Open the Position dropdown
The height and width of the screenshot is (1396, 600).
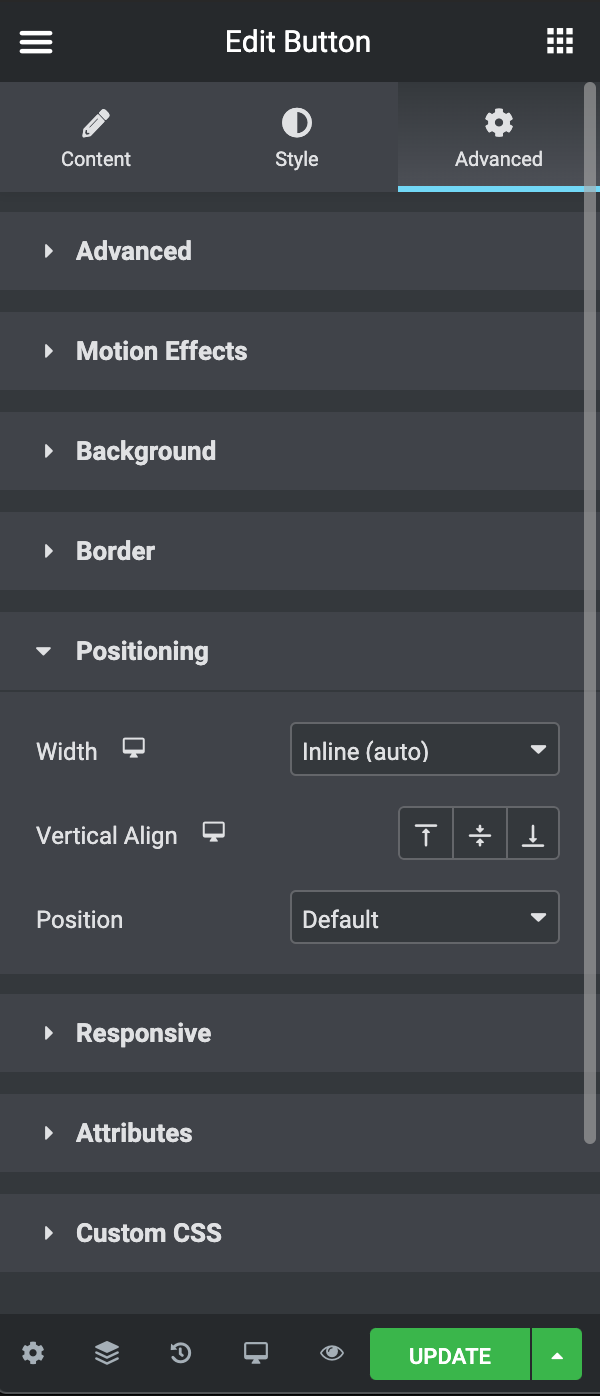tap(424, 919)
